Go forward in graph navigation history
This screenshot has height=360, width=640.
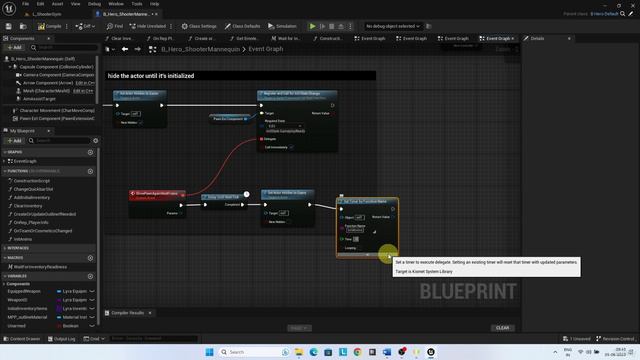click(138, 49)
